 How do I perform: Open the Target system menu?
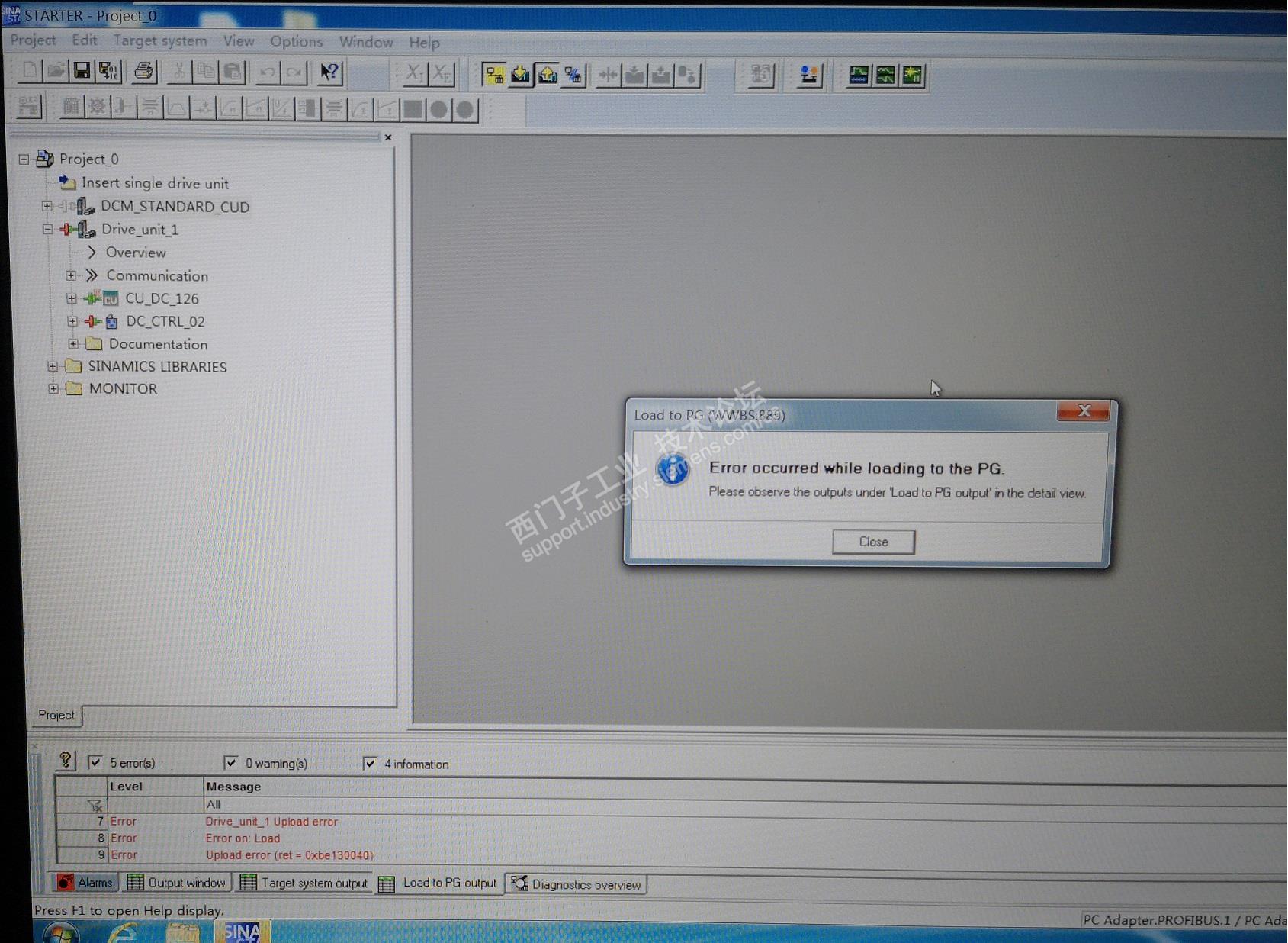point(160,40)
